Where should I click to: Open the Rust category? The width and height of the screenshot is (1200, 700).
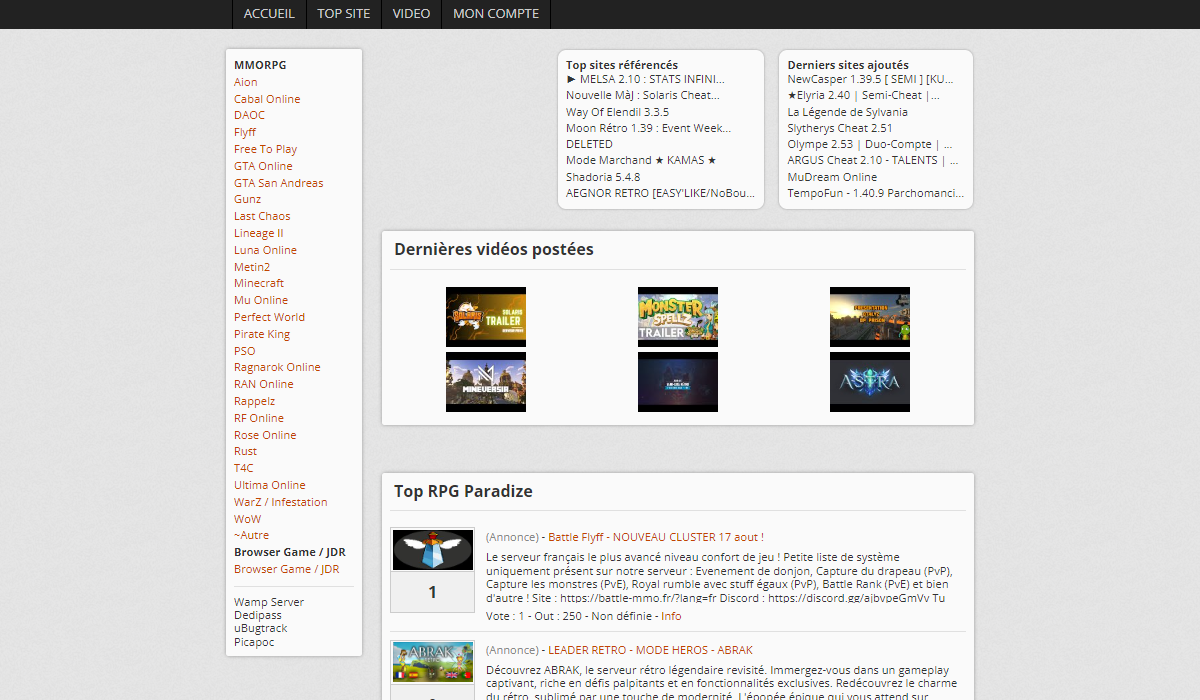[245, 451]
